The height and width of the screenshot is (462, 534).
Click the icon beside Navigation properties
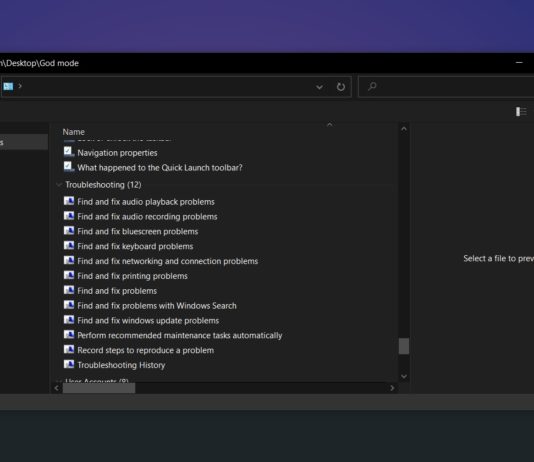coord(69,152)
